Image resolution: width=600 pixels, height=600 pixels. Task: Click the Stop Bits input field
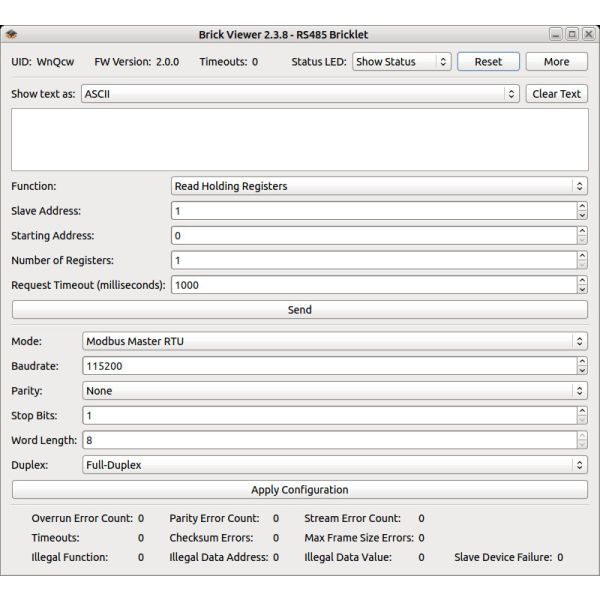(x=329, y=416)
